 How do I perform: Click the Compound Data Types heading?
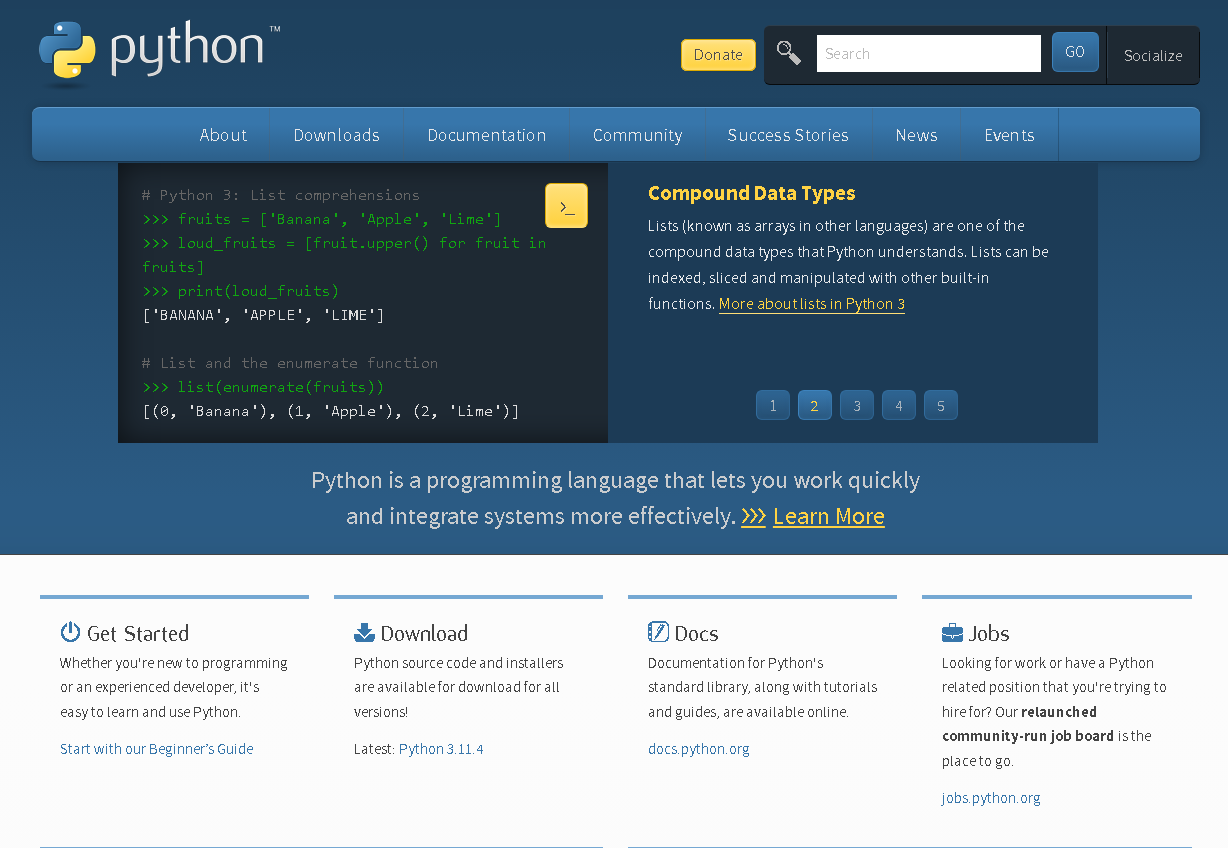[752, 193]
